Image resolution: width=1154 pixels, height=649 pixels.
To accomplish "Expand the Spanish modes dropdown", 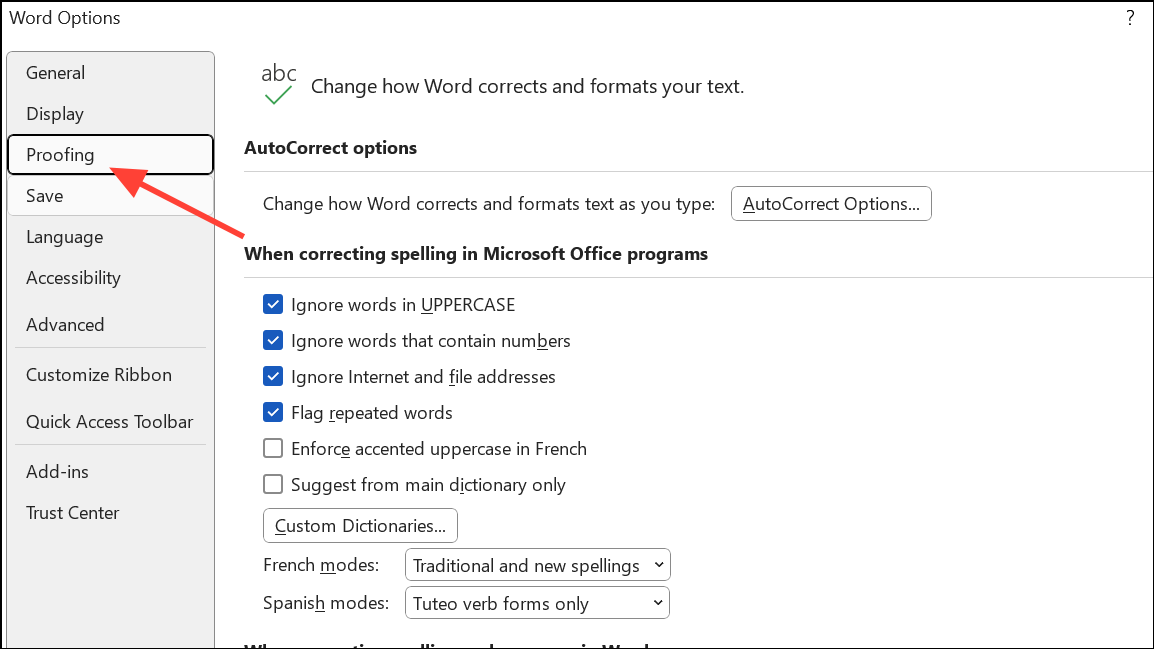I will coord(537,603).
